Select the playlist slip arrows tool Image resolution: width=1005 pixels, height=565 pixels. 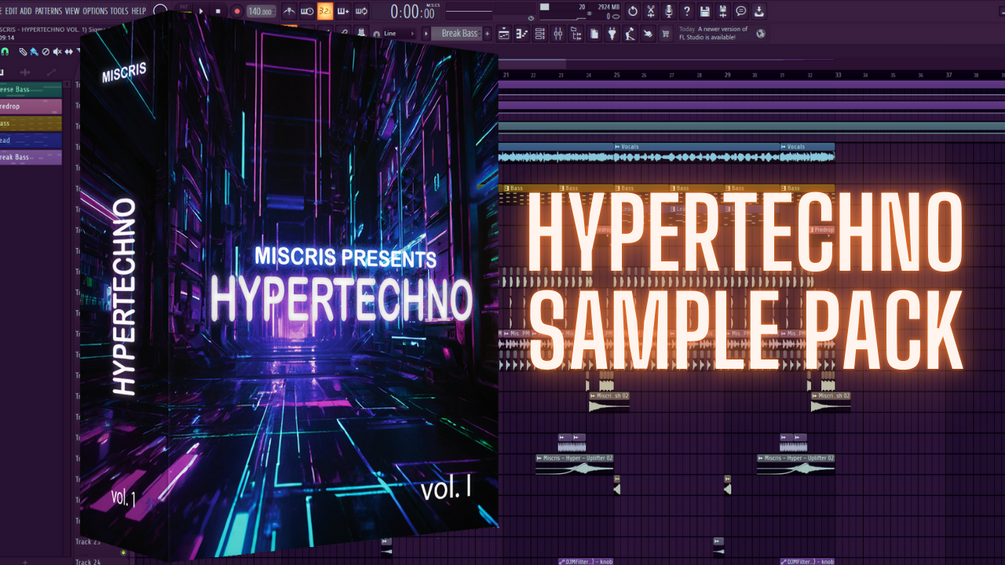point(69,52)
